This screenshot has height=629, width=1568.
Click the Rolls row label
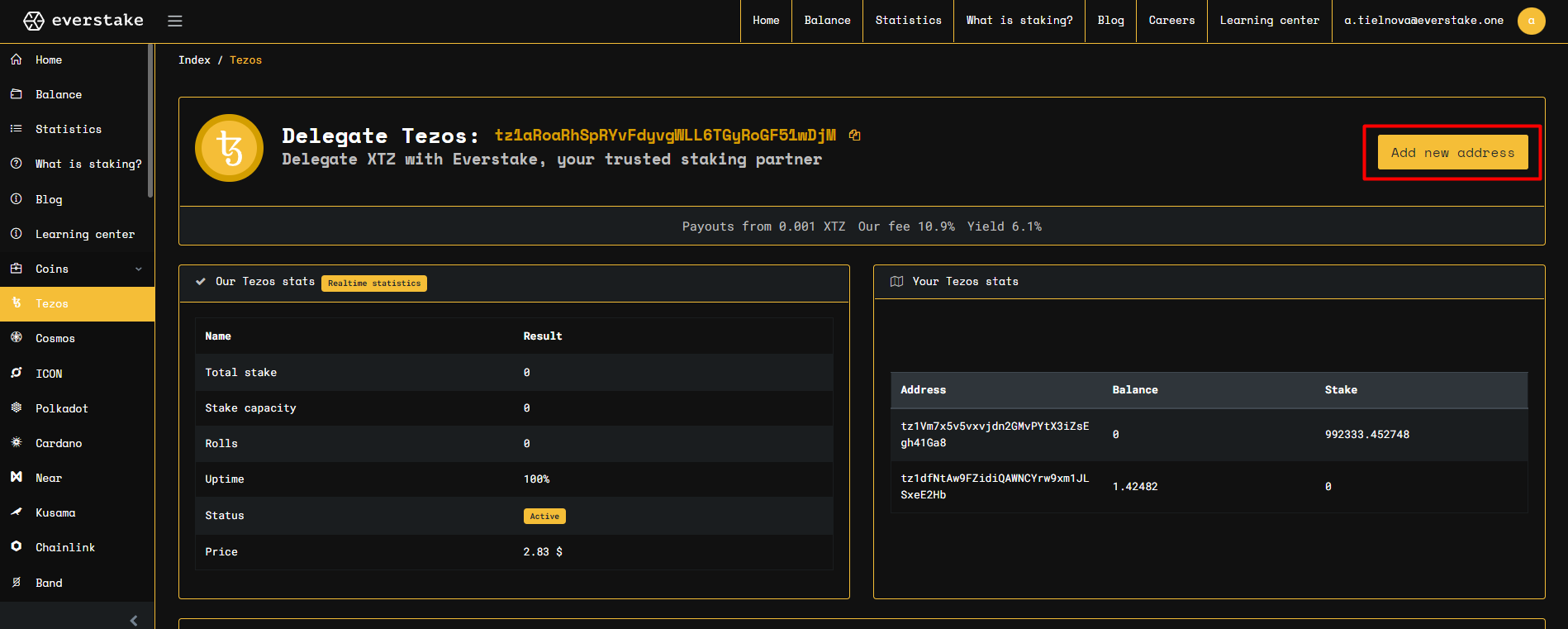coord(221,444)
